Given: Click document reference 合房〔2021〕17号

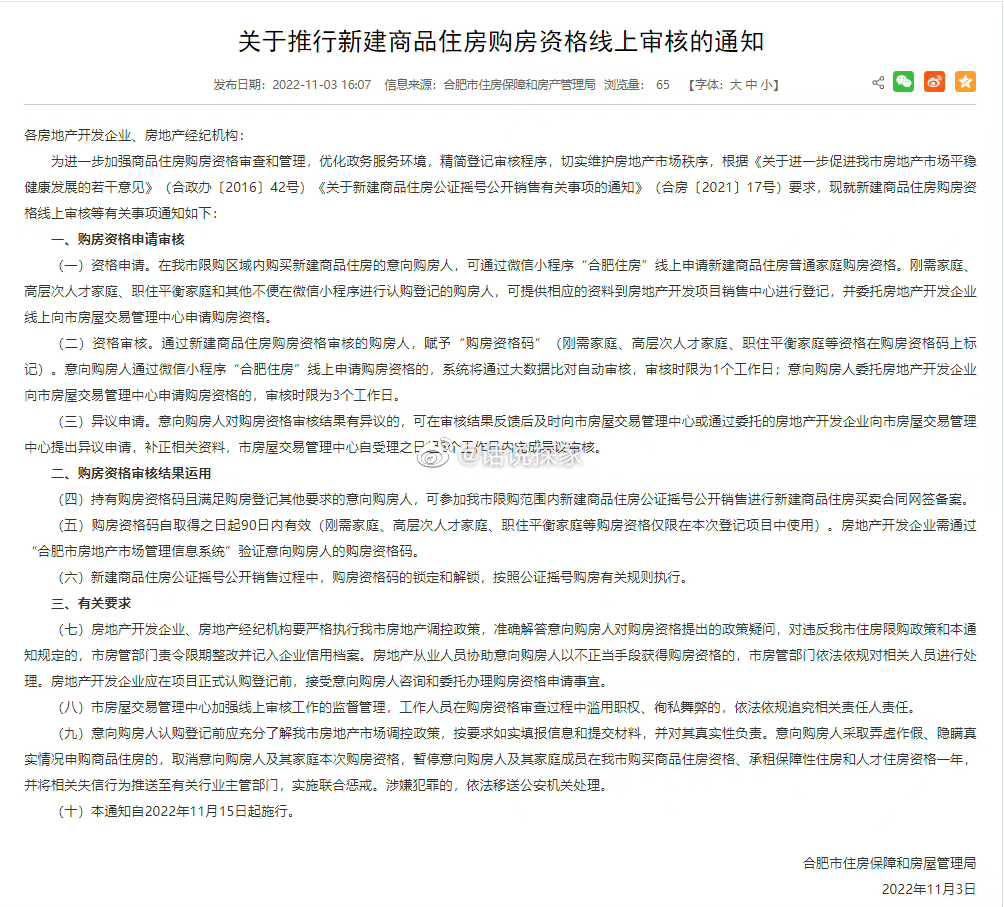Looking at the screenshot, I should click(719, 188).
